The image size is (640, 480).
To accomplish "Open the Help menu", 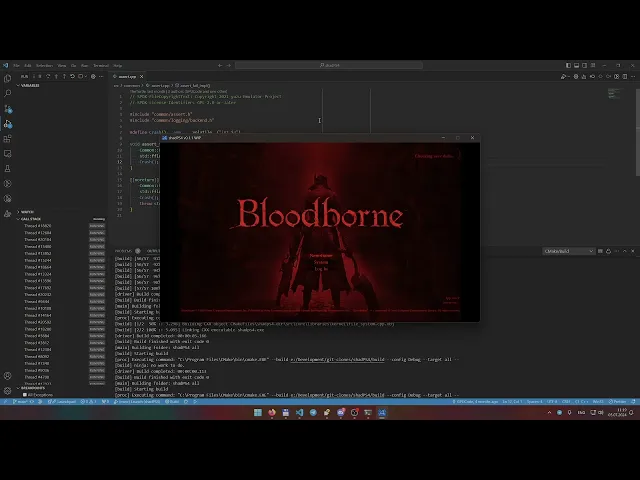I will coord(118,65).
